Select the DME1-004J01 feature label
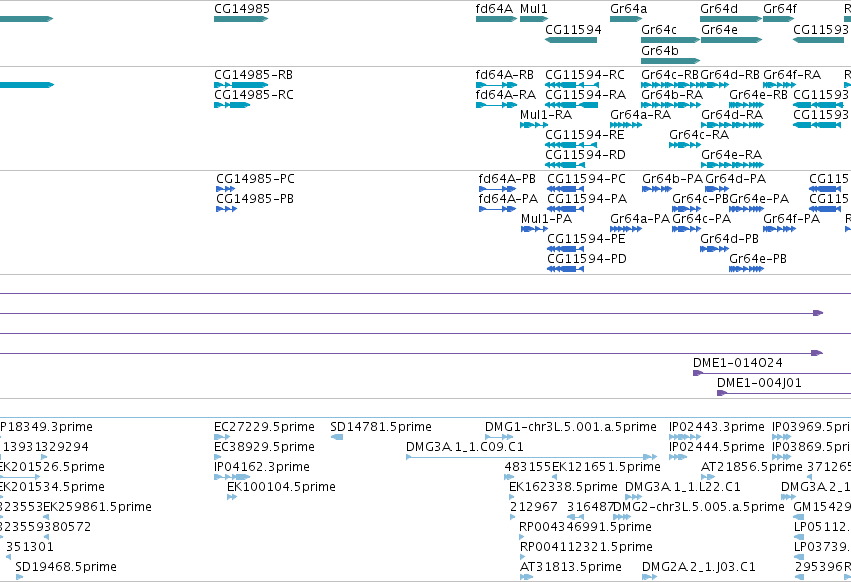Image resolution: width=851 pixels, height=582 pixels. pyautogui.click(x=759, y=383)
